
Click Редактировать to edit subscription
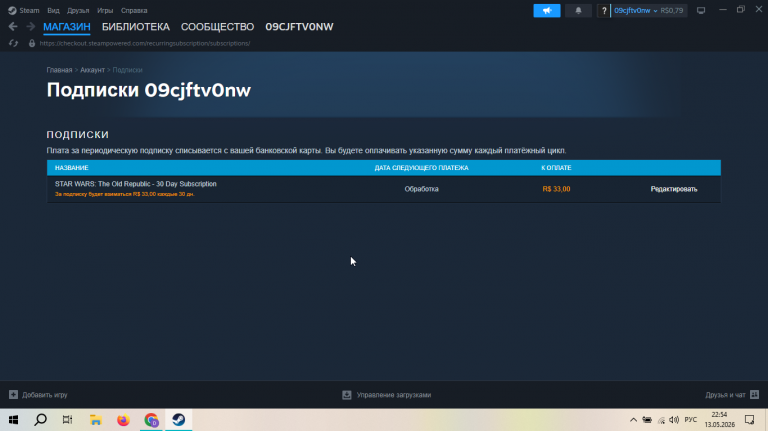click(673, 189)
